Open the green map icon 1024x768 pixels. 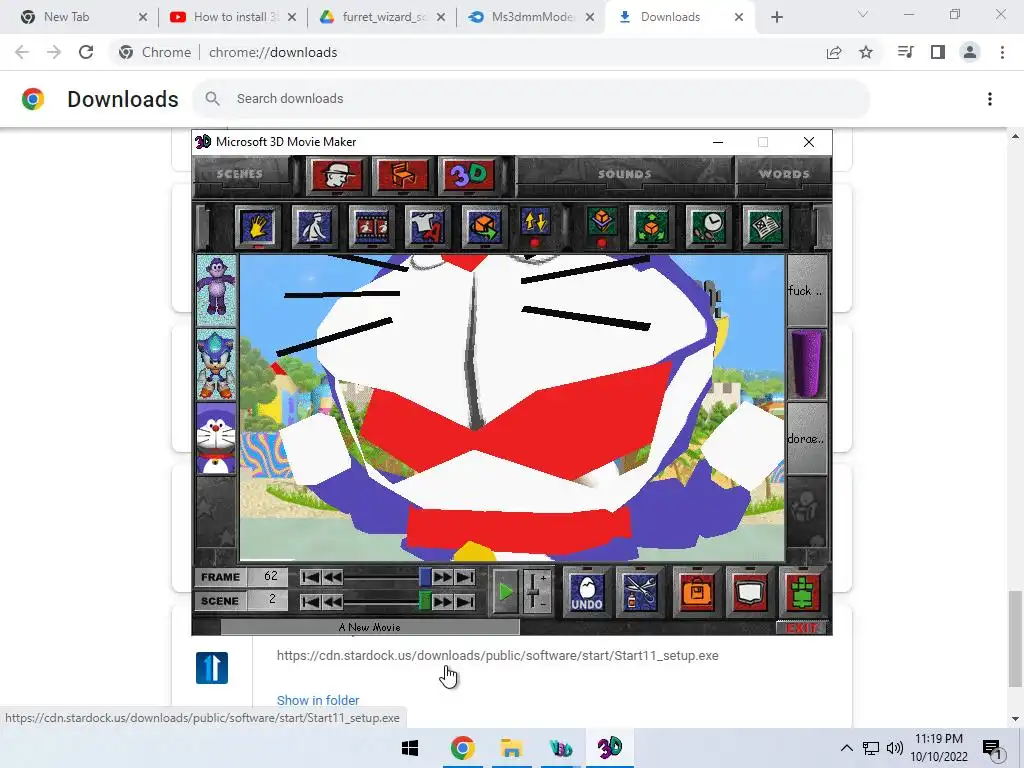(x=803, y=592)
